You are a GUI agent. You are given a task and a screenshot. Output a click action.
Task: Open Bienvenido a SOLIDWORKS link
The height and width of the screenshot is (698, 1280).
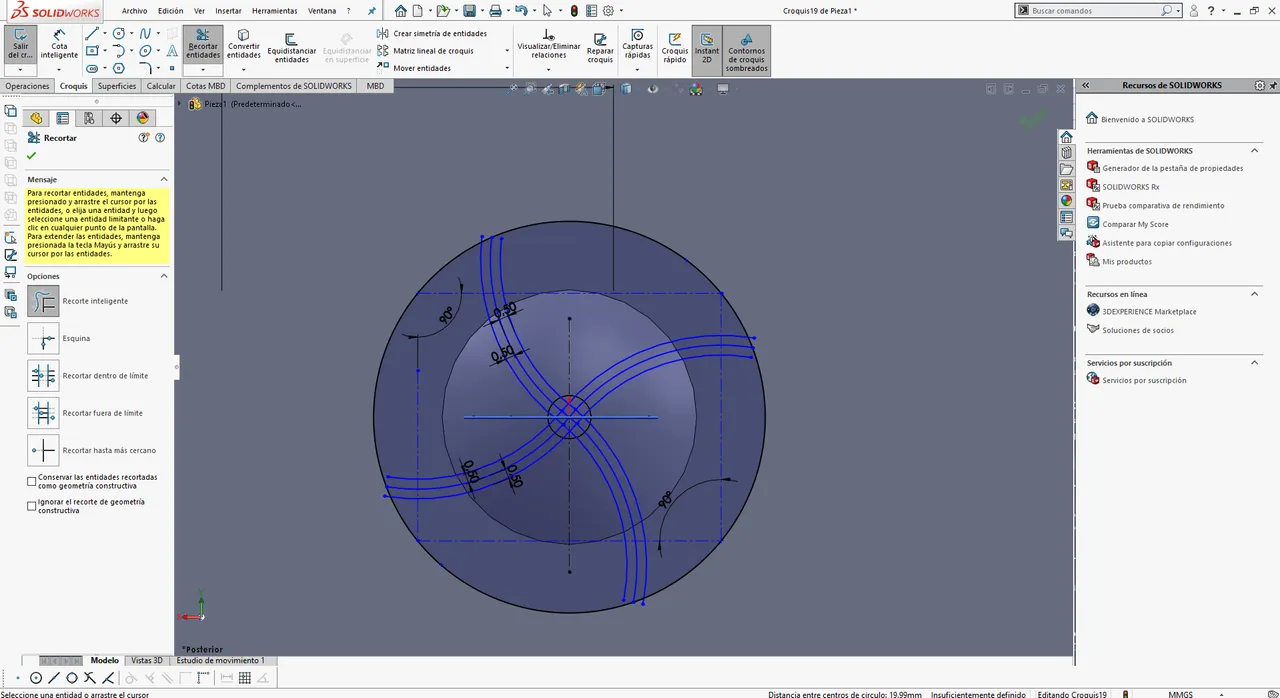pos(1147,119)
